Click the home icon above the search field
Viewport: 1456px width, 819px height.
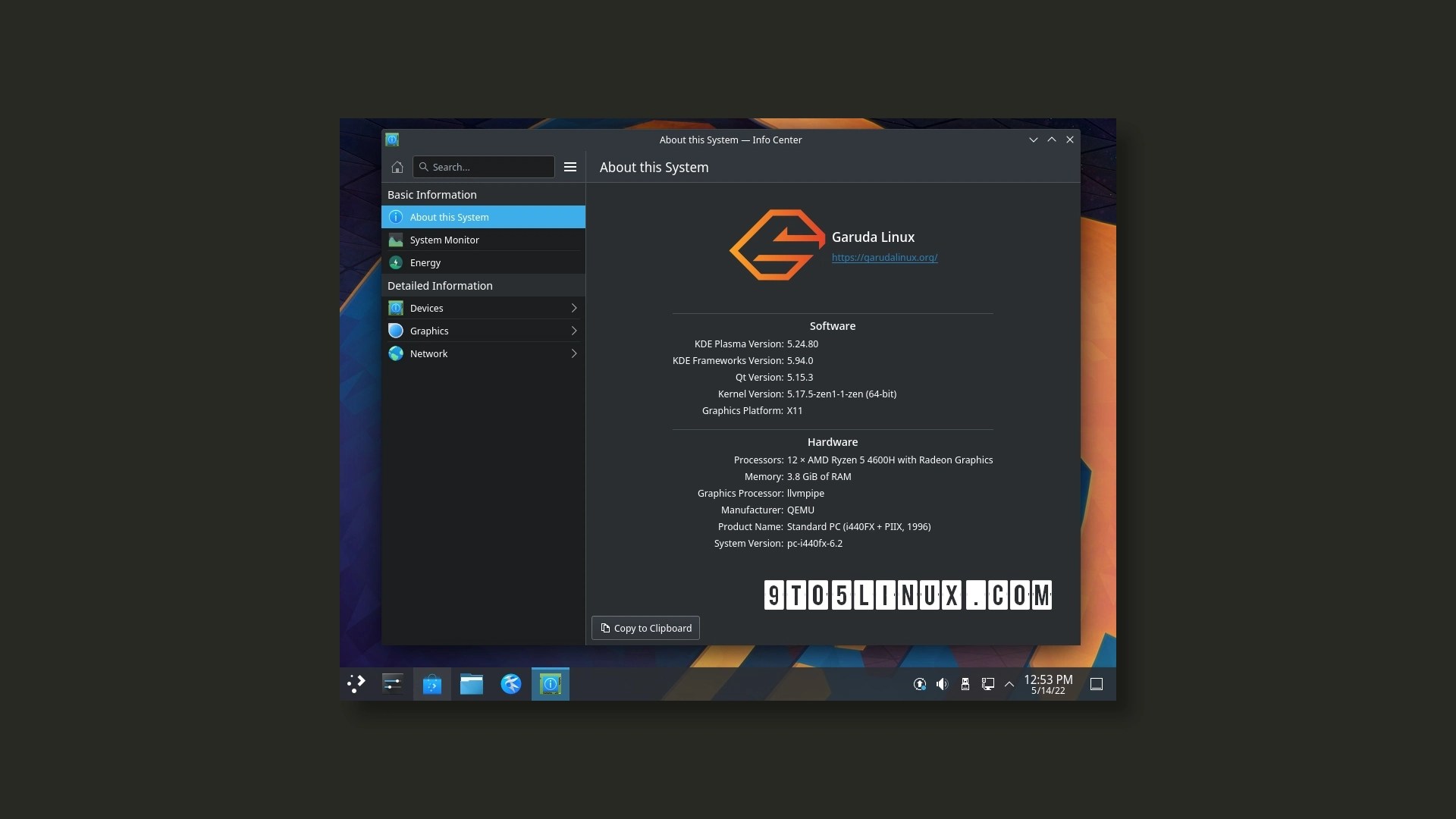click(397, 167)
